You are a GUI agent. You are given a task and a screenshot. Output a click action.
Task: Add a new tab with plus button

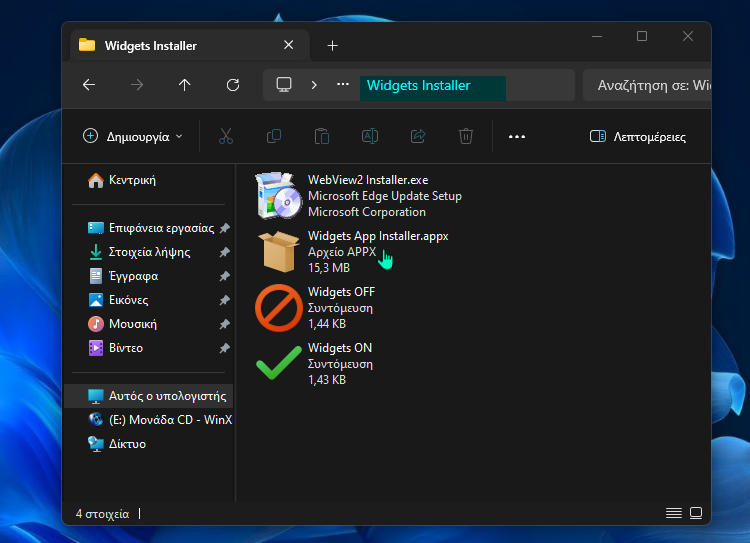[332, 45]
